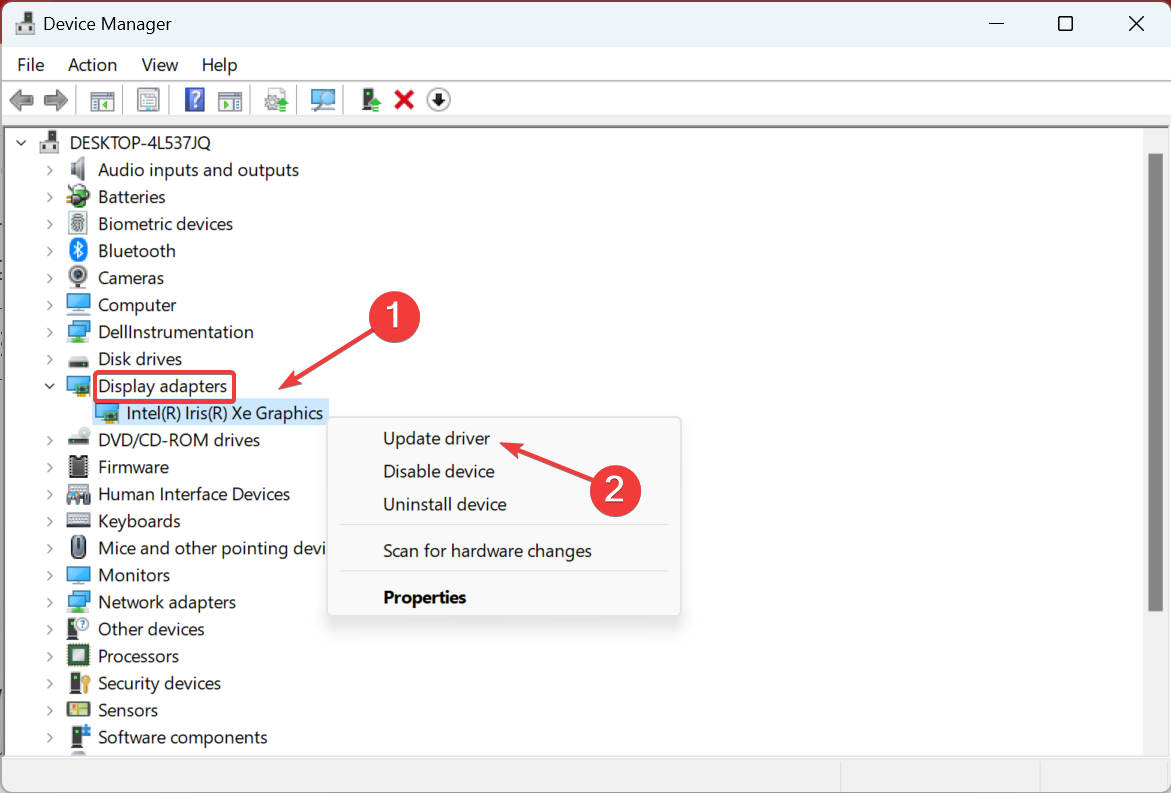Click the Update device driver toolbar icon

[276, 100]
